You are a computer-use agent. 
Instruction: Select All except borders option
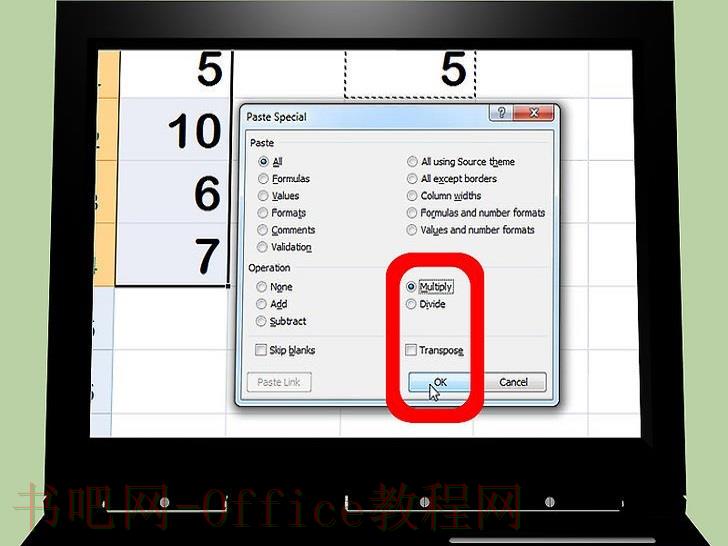pos(412,179)
